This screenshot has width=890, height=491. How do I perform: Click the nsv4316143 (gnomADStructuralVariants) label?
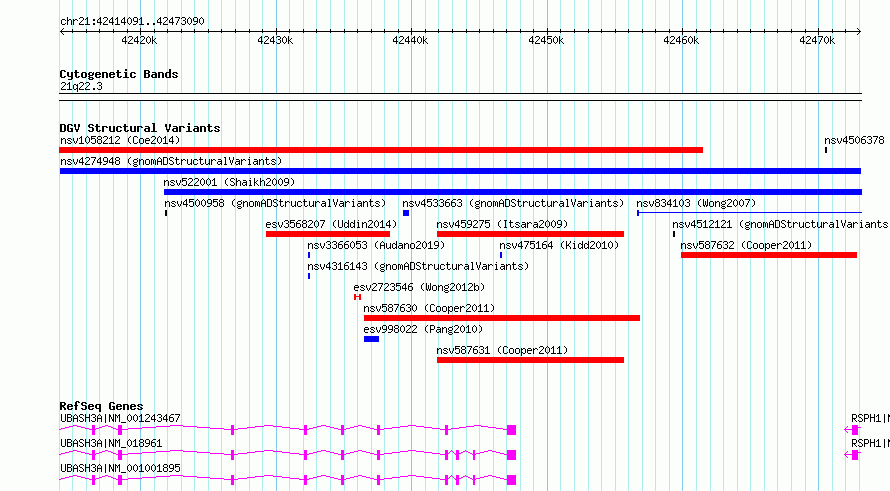418,266
